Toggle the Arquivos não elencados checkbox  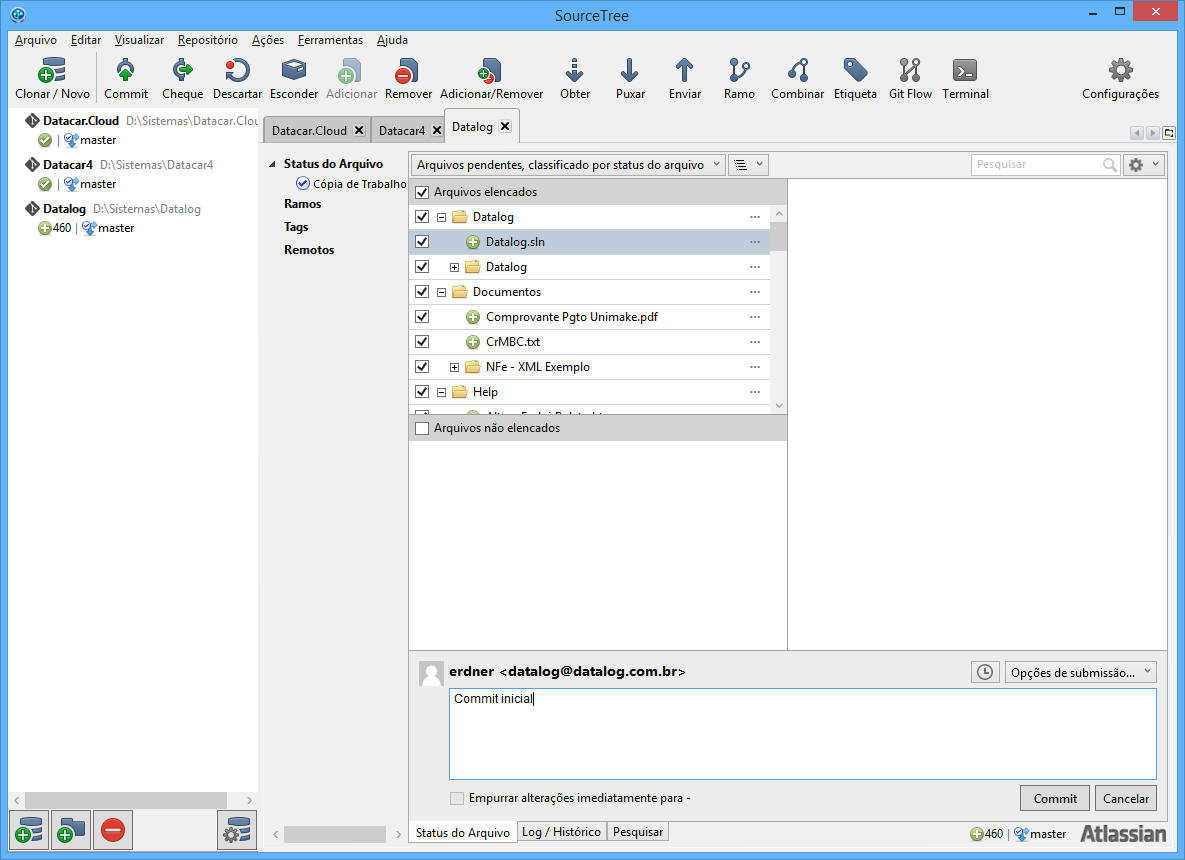pyautogui.click(x=422, y=428)
